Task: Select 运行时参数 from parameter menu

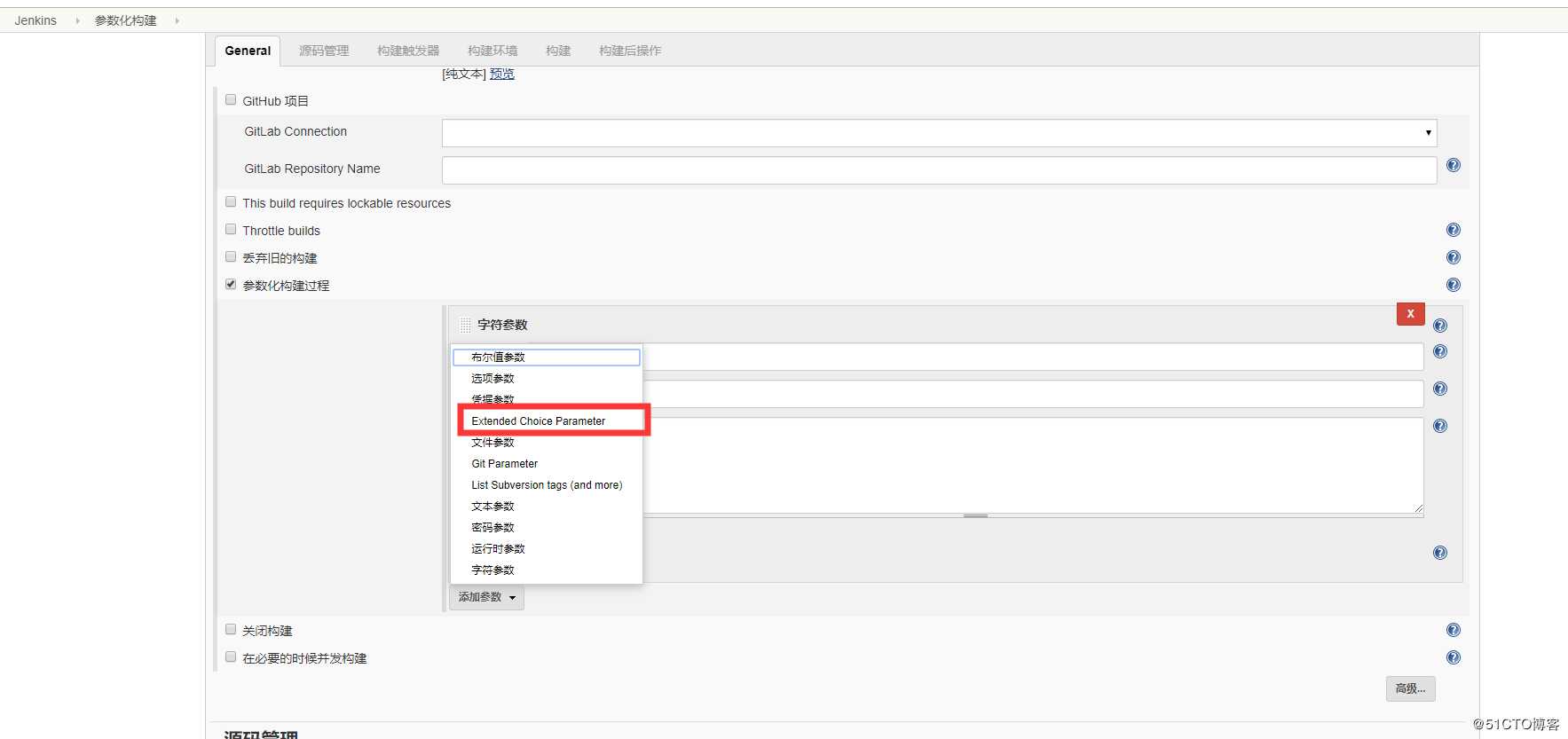Action: 546,548
